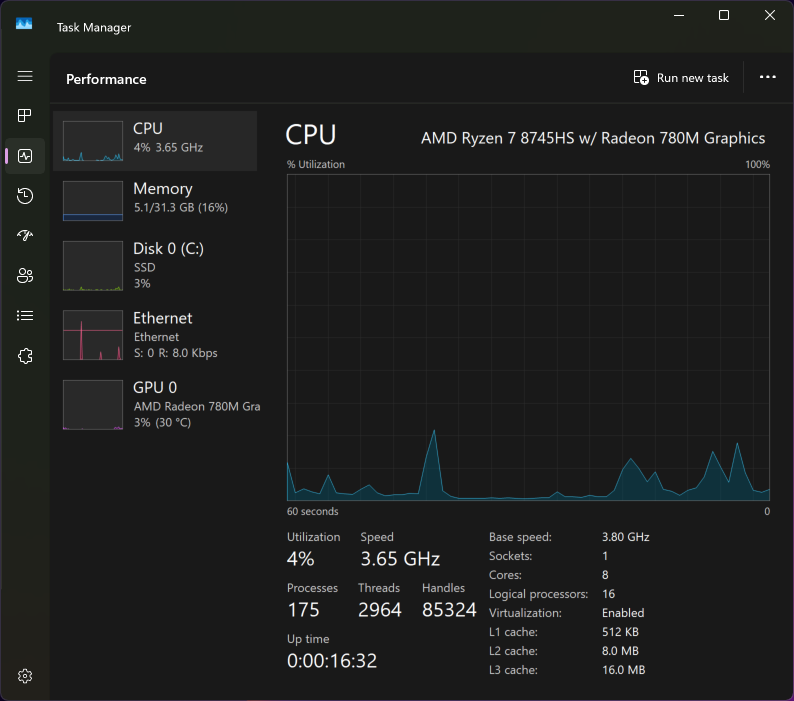Click the Ethernet mini graph thumbnail
The image size is (794, 701).
93,335
